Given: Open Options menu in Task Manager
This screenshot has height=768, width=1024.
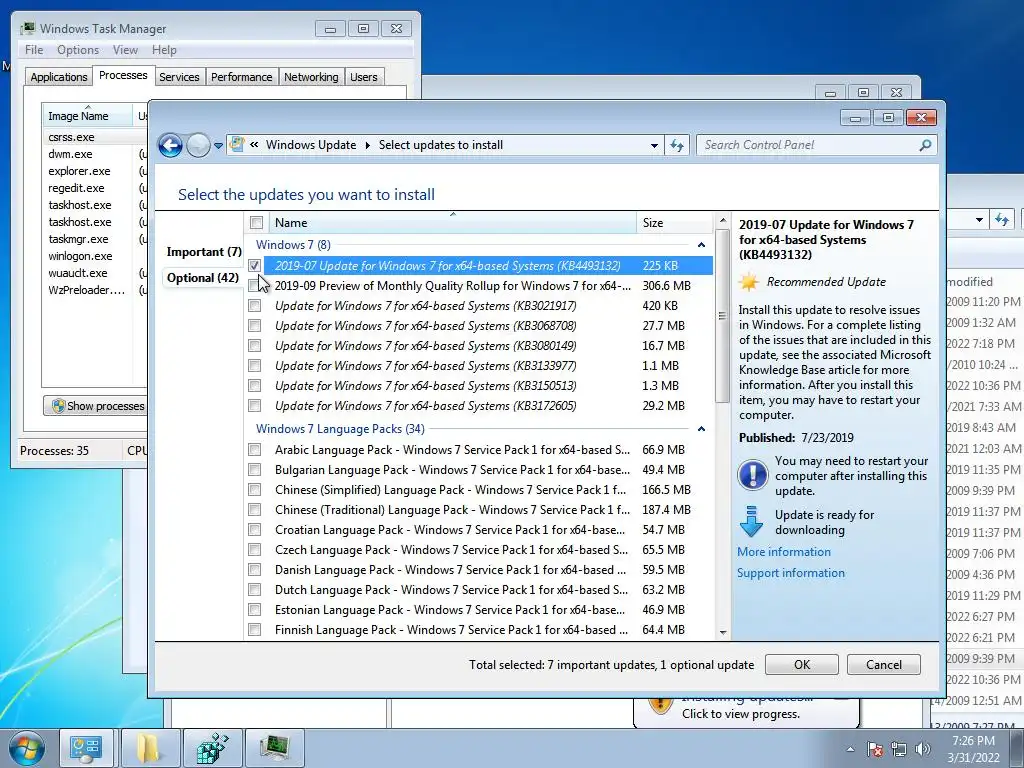Looking at the screenshot, I should point(78,50).
